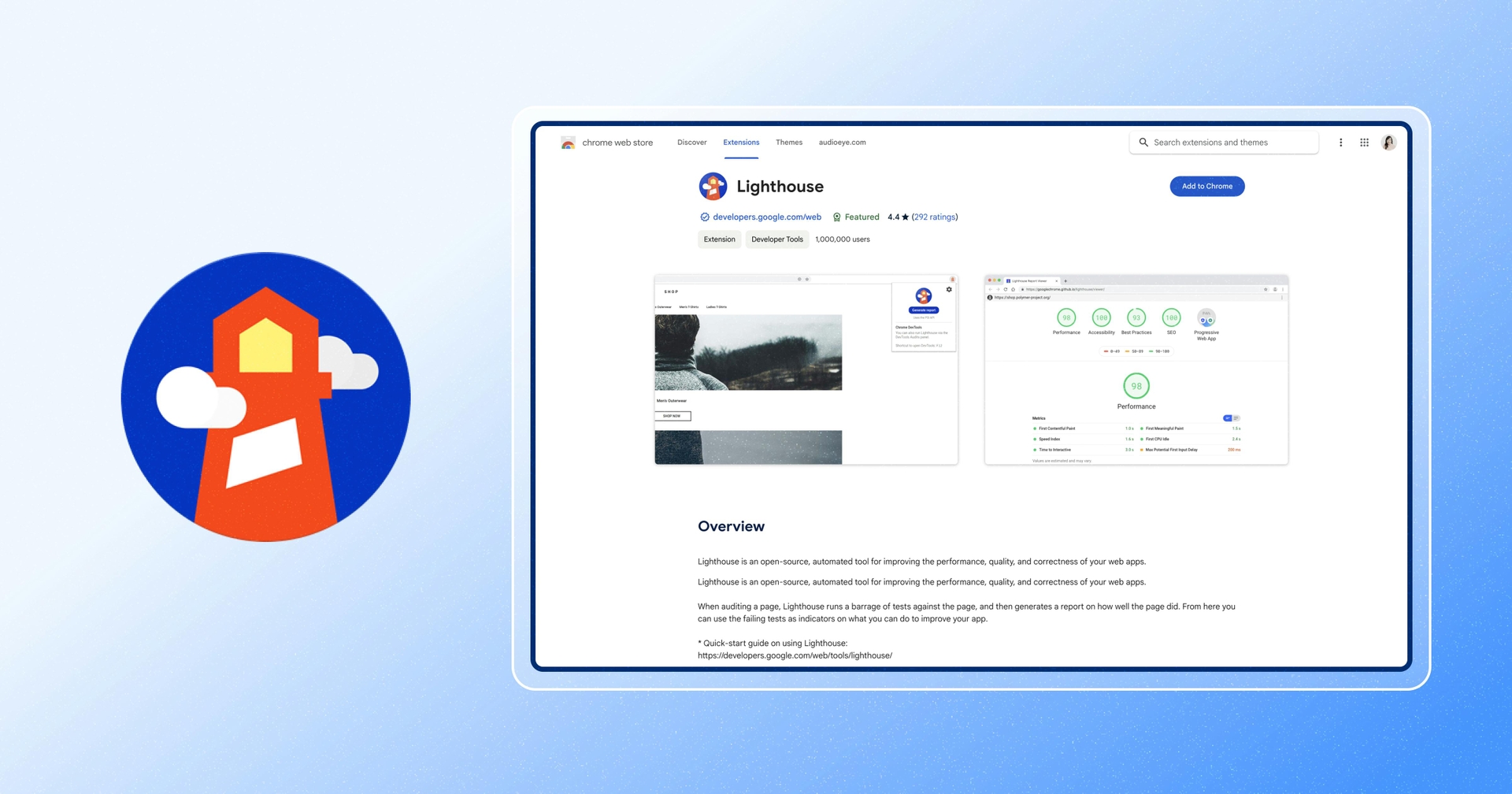The image size is (1512, 794).
Task: Open the 292 ratings link
Action: [935, 217]
